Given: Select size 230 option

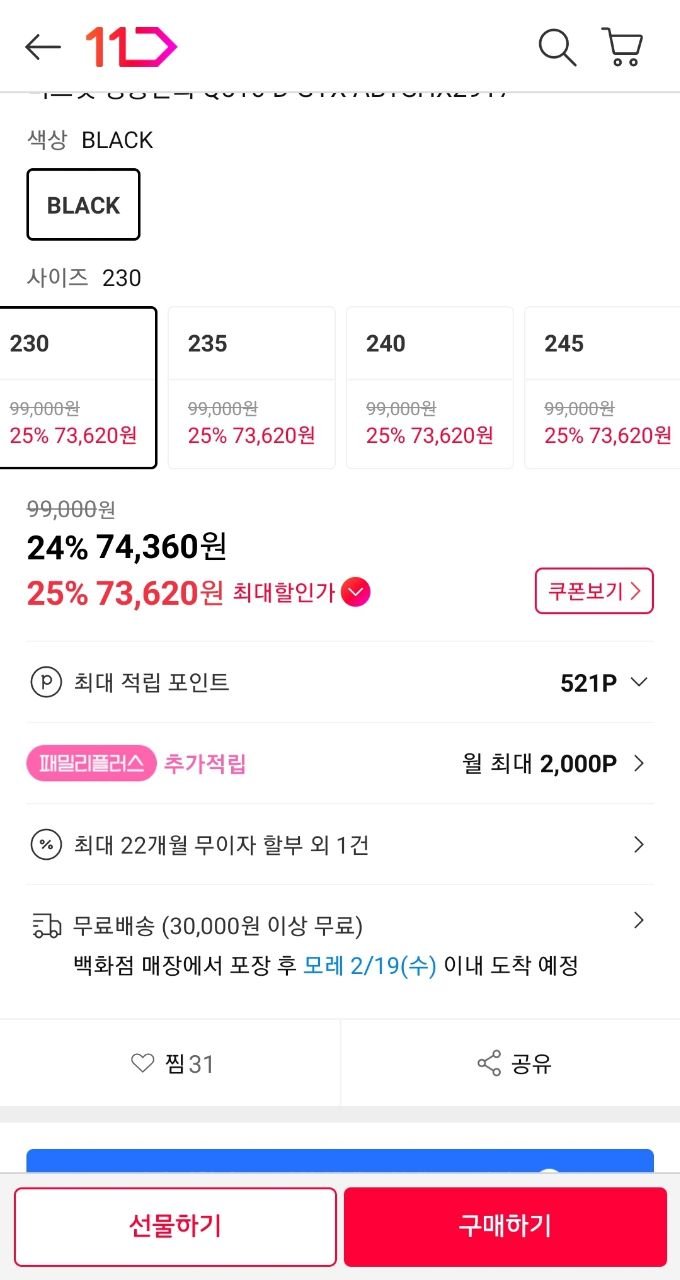Looking at the screenshot, I should 76,387.
